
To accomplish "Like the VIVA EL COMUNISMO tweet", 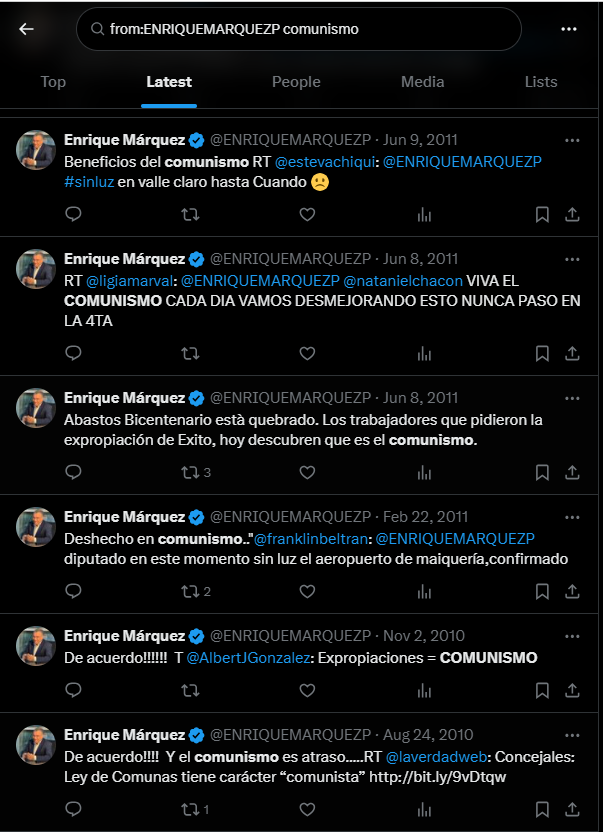I will pyautogui.click(x=307, y=353).
